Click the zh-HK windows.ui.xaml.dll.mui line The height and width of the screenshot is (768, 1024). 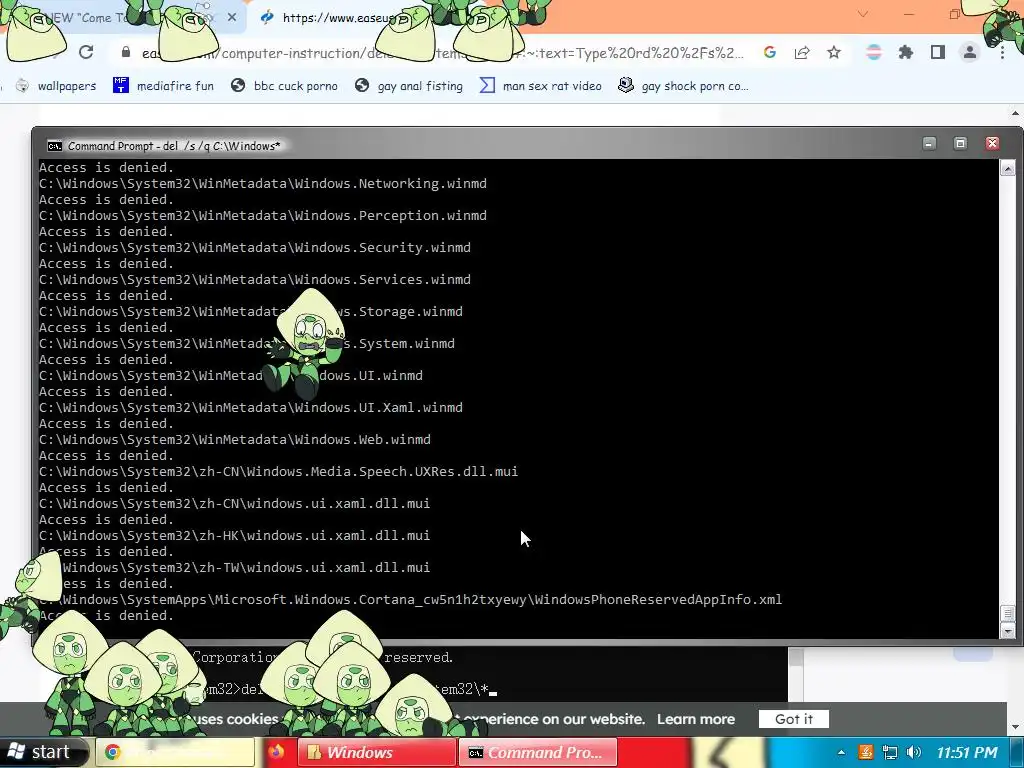(x=234, y=536)
